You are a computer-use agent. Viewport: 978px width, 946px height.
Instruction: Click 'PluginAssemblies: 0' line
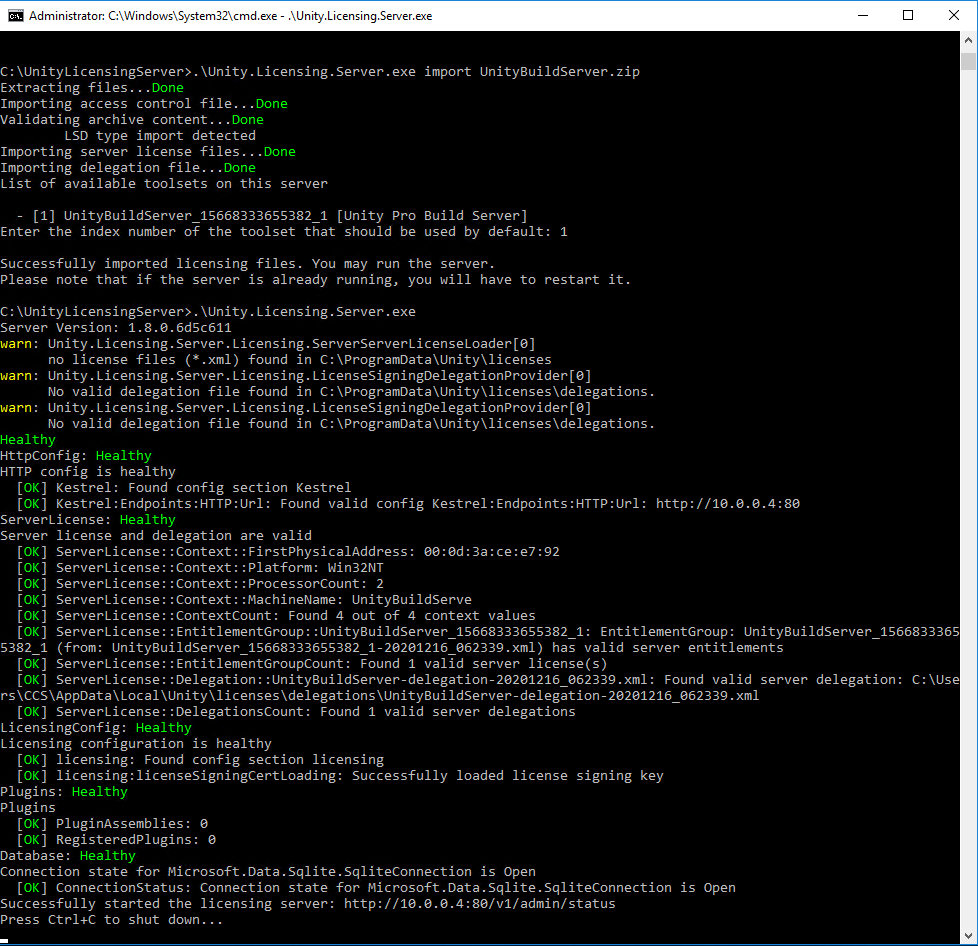coord(112,824)
